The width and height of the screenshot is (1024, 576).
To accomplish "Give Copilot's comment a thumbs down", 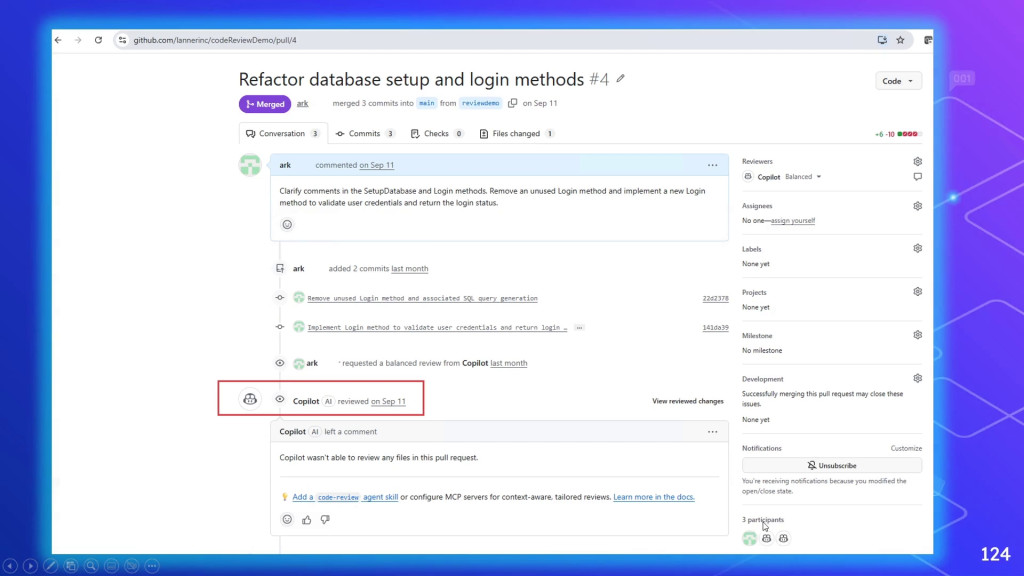I will point(325,520).
